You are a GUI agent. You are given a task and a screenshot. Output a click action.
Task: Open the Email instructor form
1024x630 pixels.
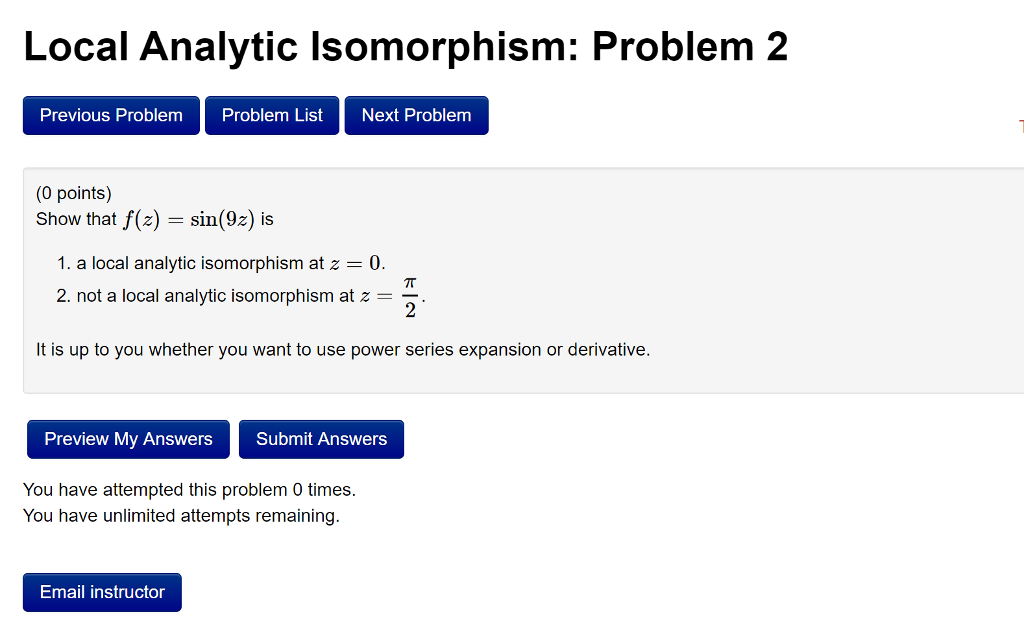tap(101, 592)
